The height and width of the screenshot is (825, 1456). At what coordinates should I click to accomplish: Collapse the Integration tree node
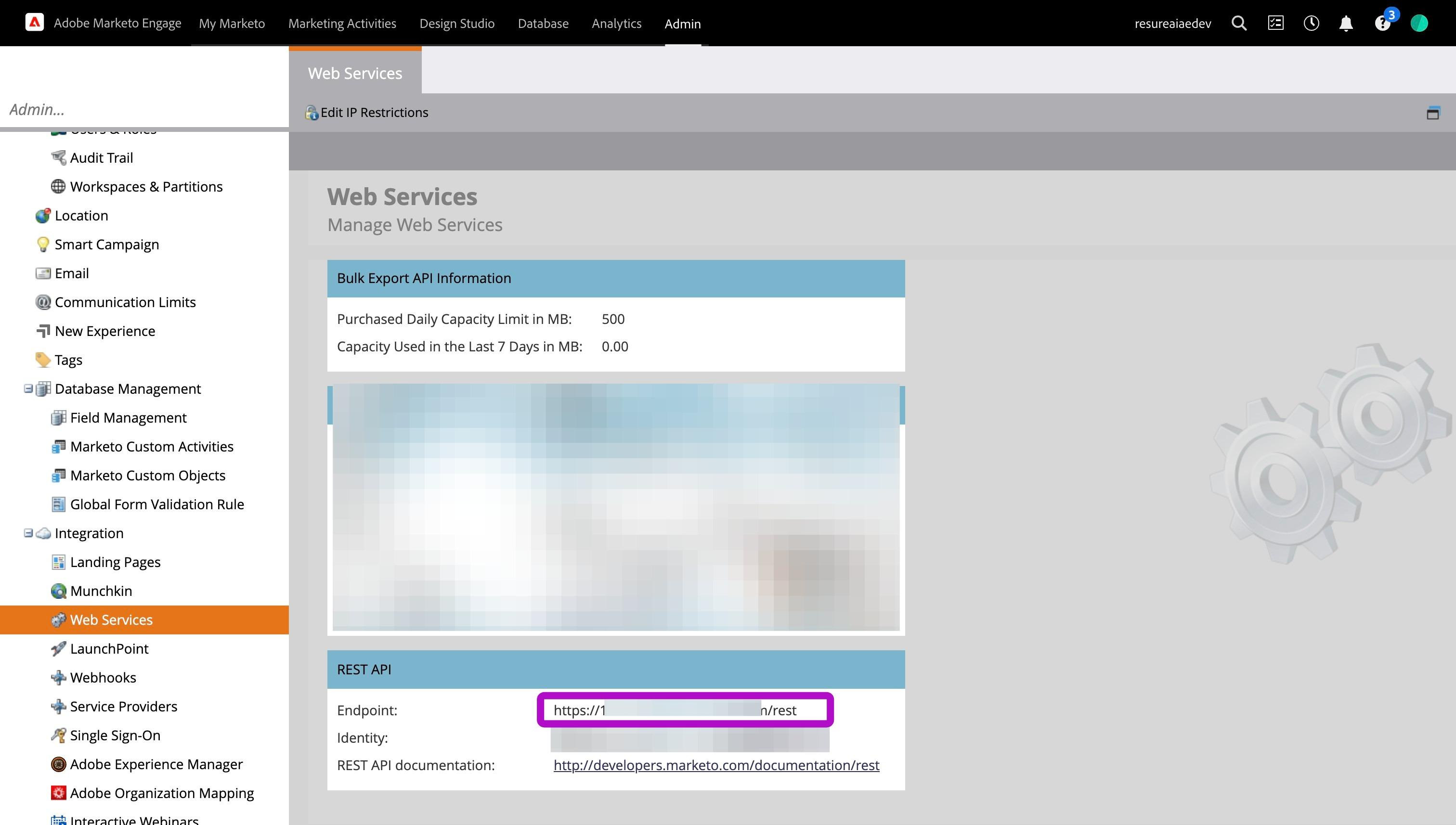tap(28, 533)
